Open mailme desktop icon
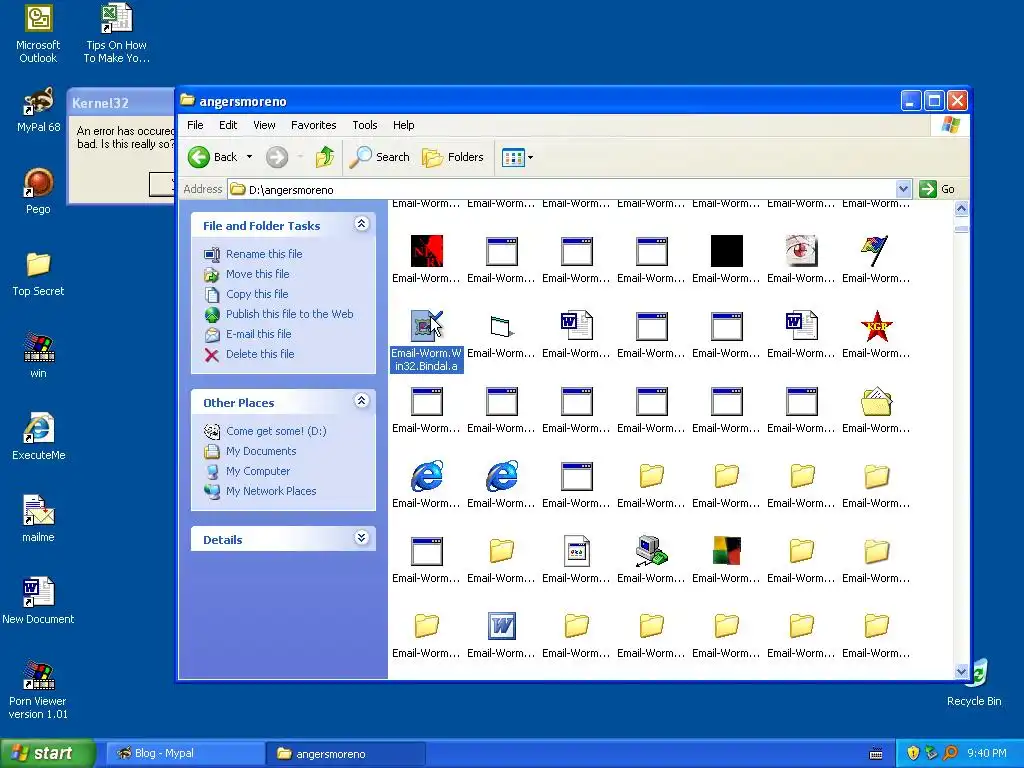The image size is (1024, 768). click(x=39, y=520)
